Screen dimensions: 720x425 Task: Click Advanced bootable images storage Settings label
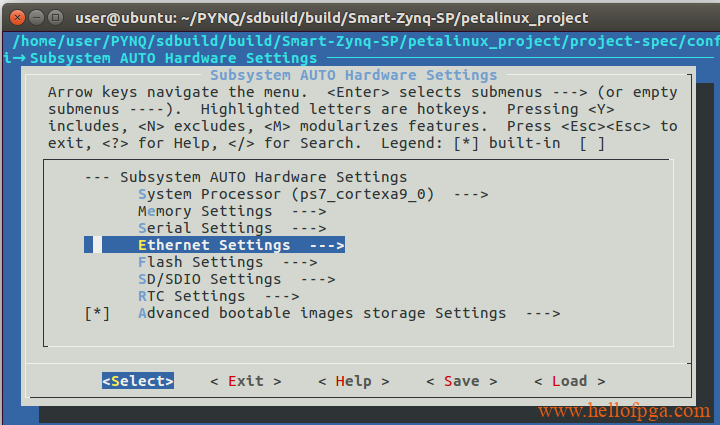tap(322, 313)
